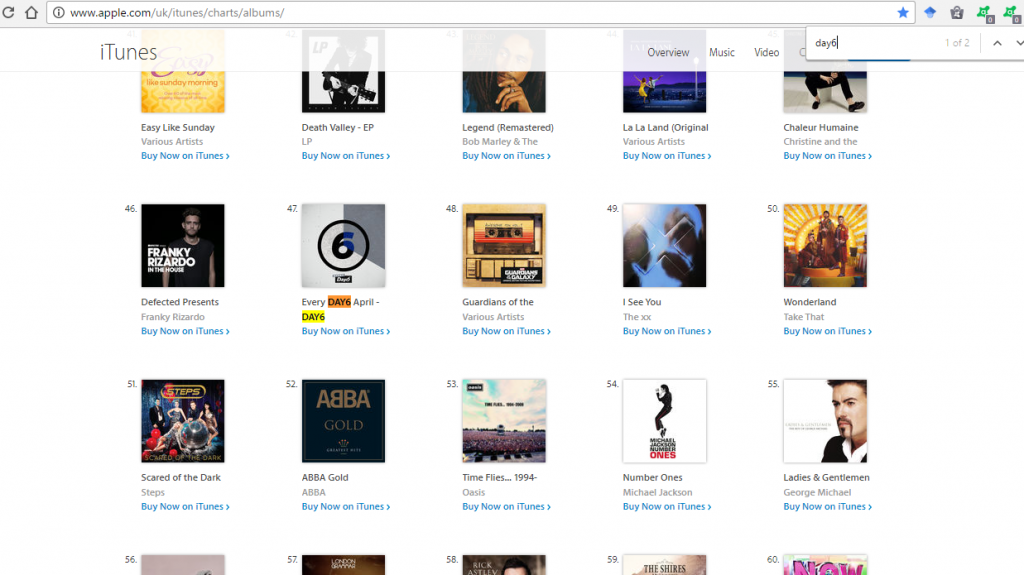Viewport: 1024px width, 575px height.
Task: Buy Legend (Remastered) on iTunes
Action: [x=507, y=156]
